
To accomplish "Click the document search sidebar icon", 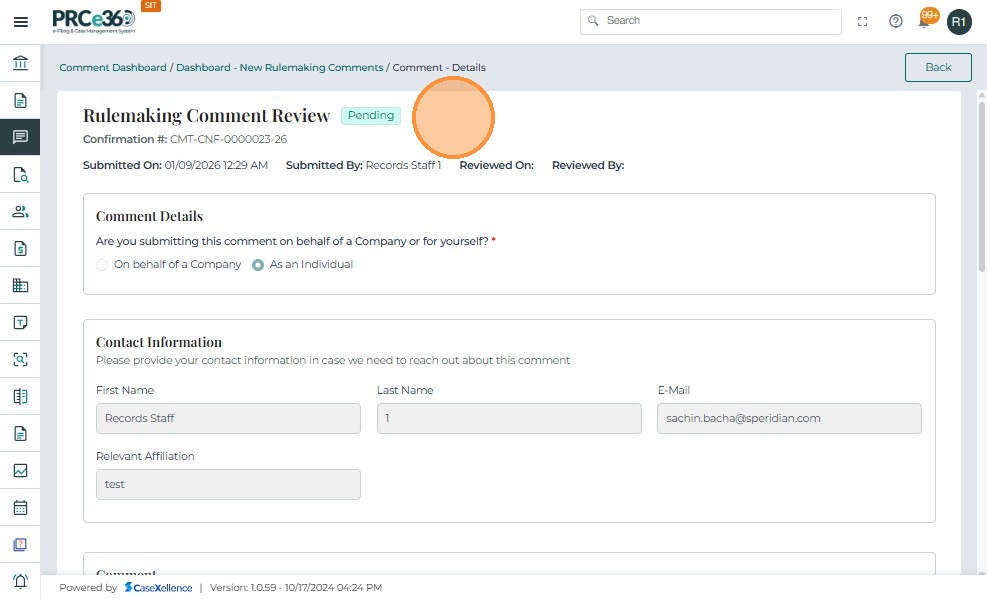I will pyautogui.click(x=20, y=175).
